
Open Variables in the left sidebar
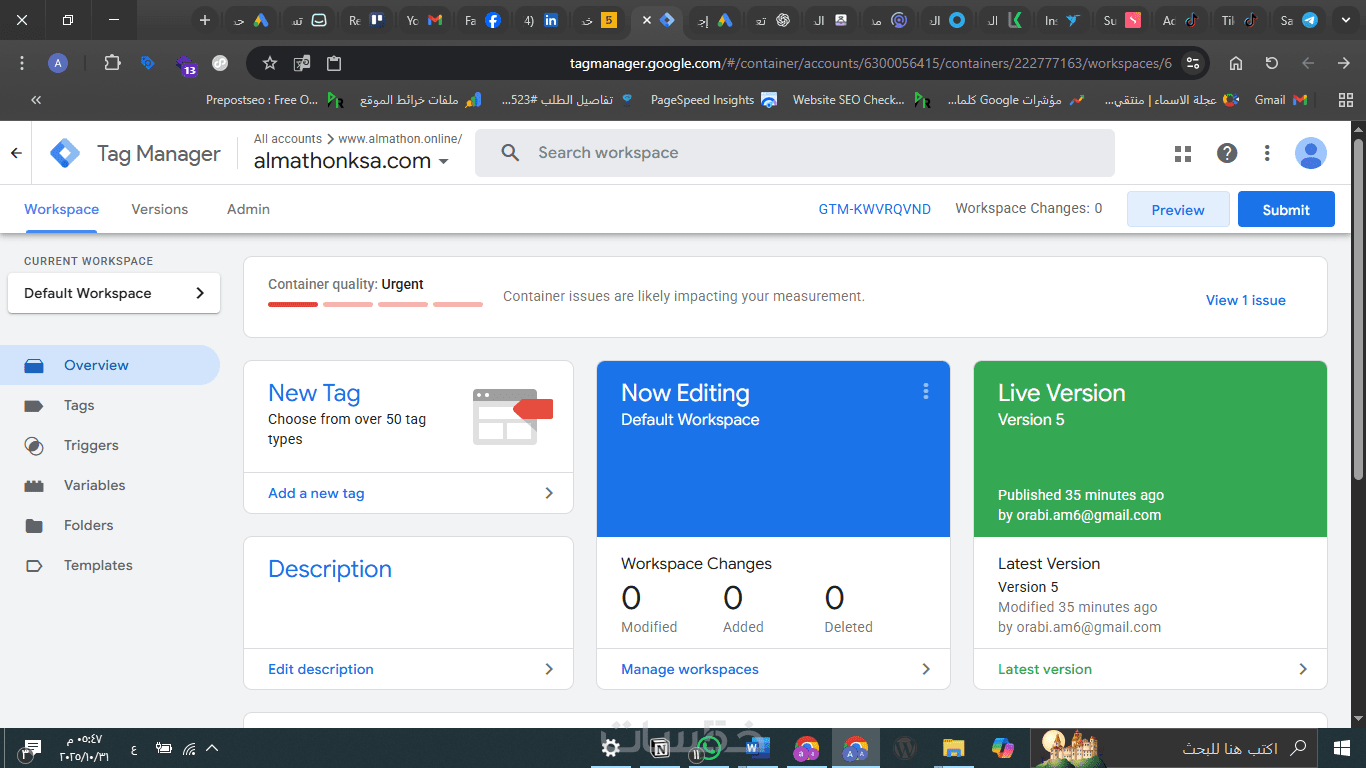click(x=94, y=485)
